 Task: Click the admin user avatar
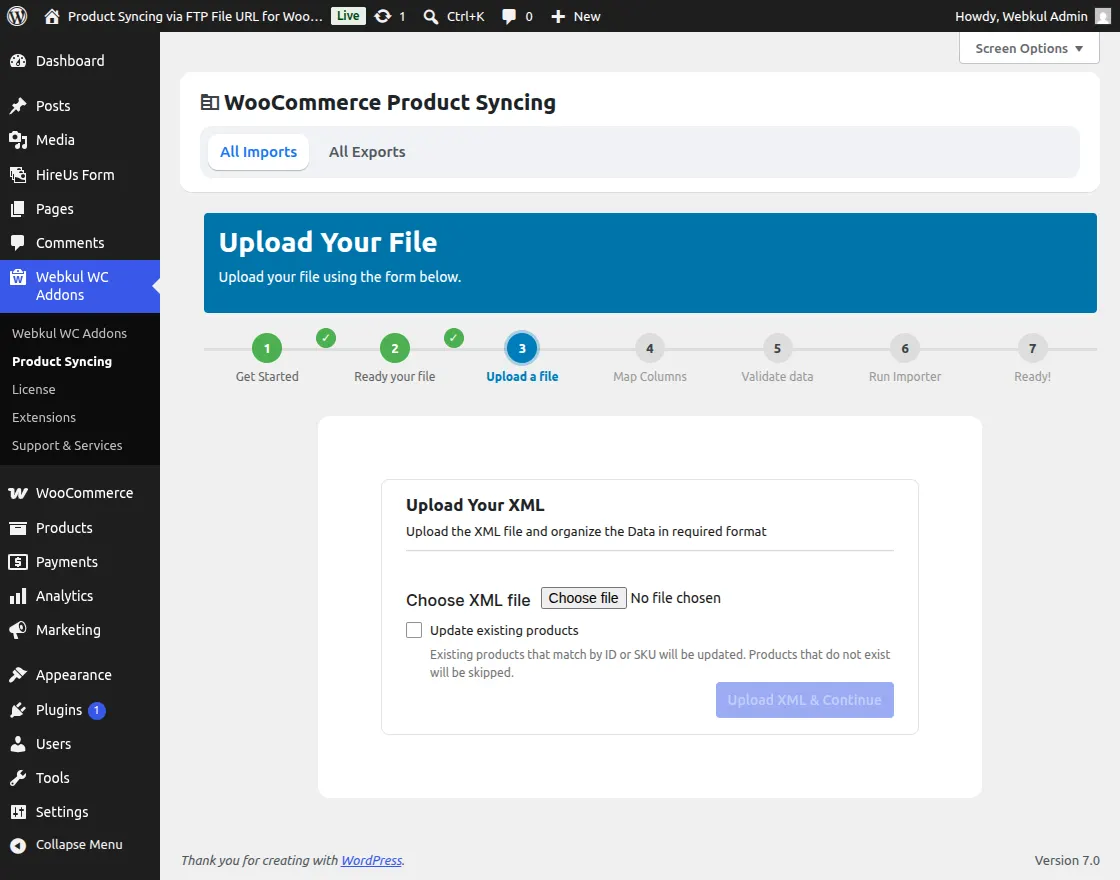click(1103, 16)
